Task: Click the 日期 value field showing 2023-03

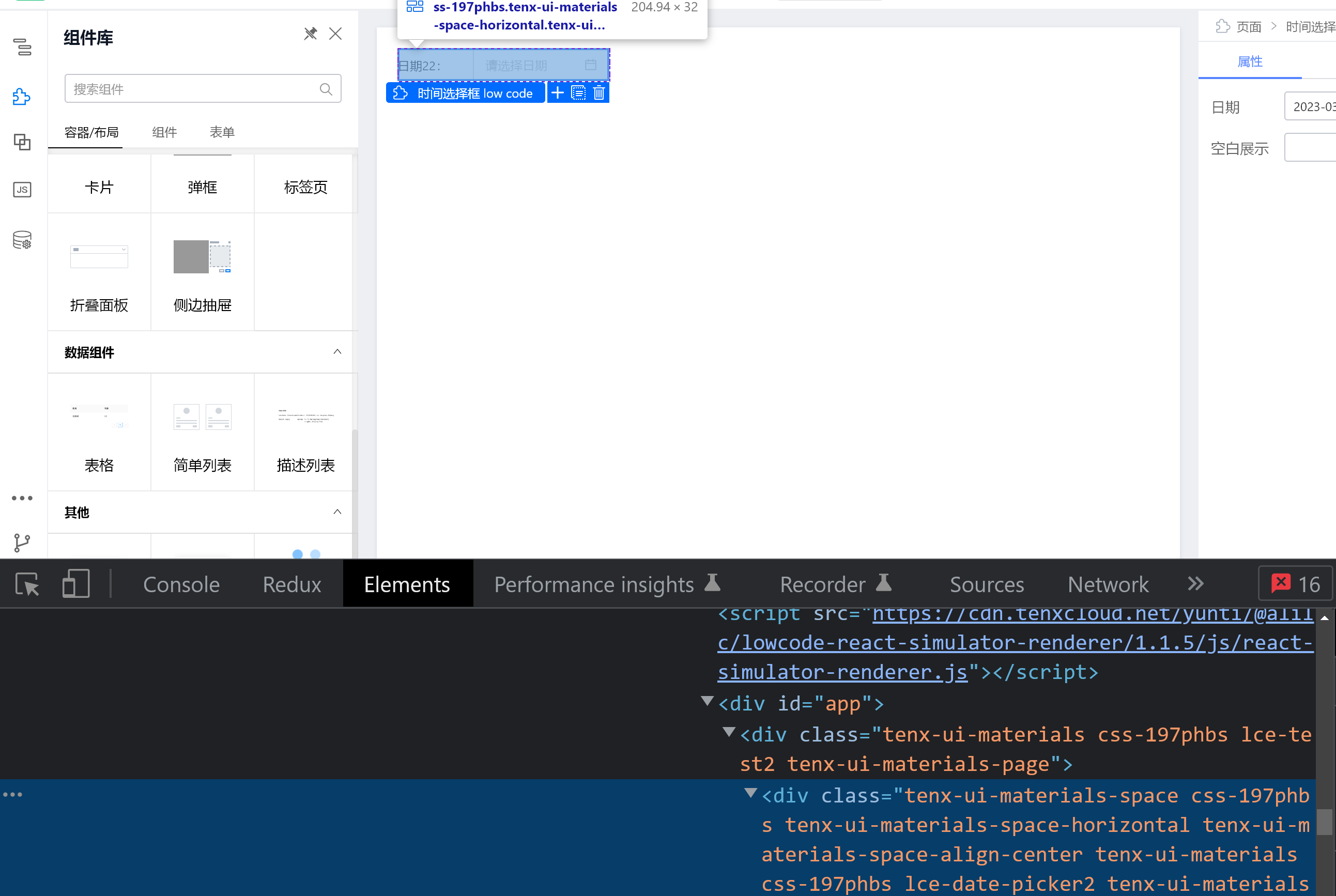Action: coord(1310,106)
